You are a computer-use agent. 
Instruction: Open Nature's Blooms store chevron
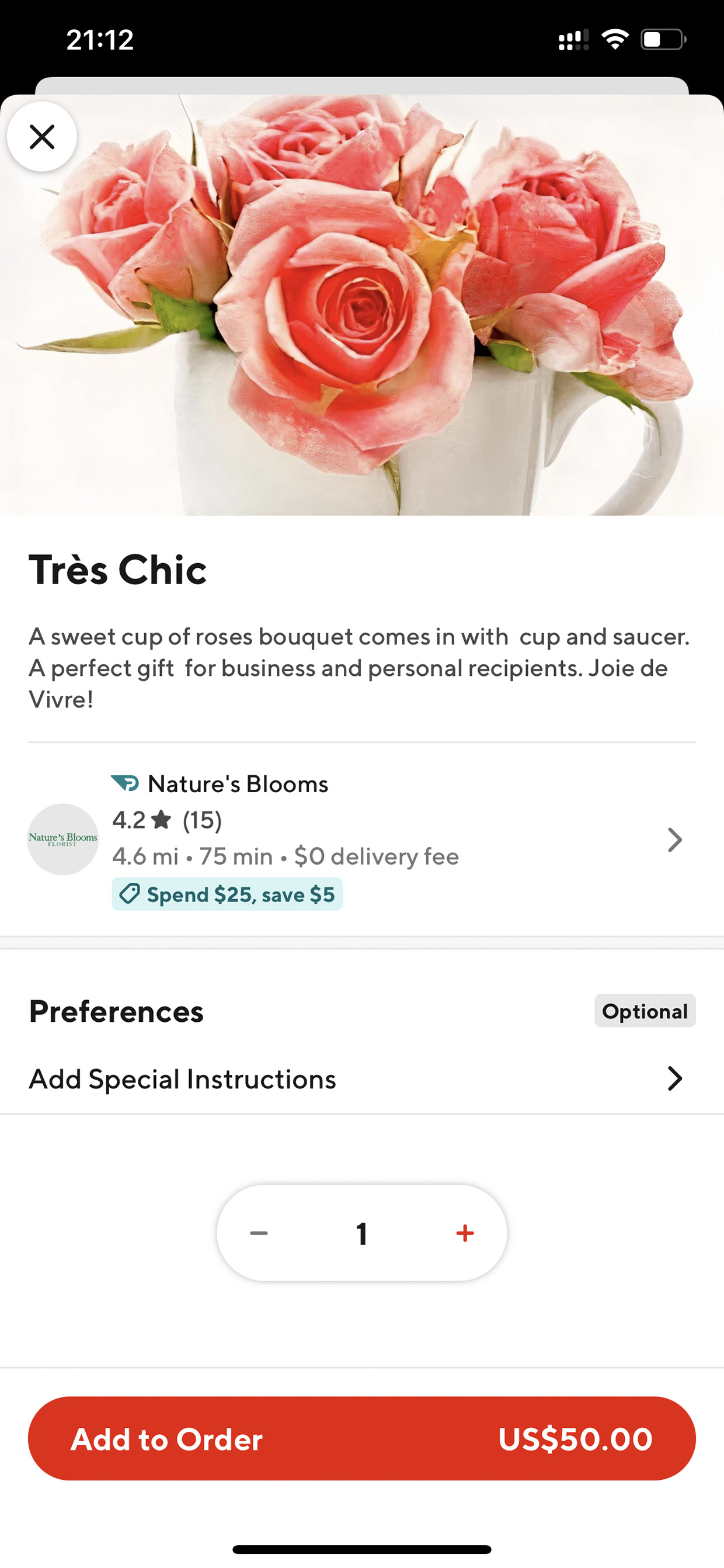(674, 840)
